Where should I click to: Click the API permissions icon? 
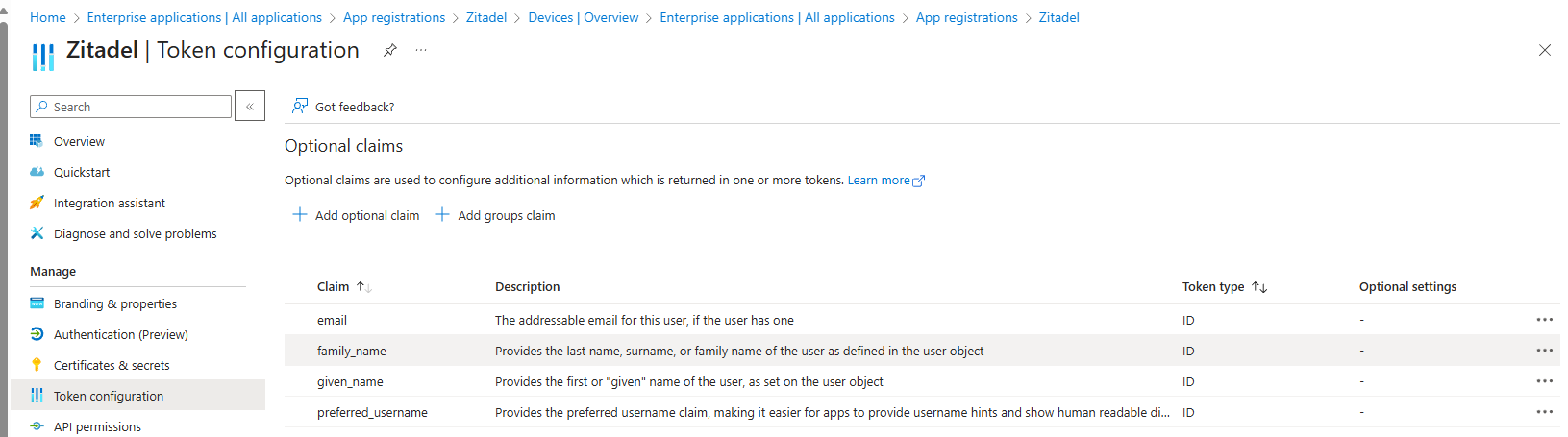(37, 425)
